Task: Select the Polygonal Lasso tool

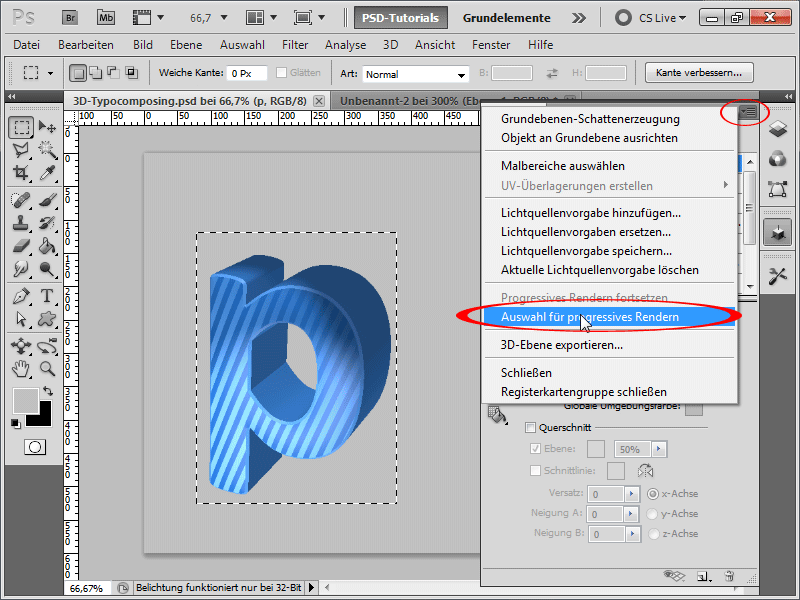Action: click(21, 150)
